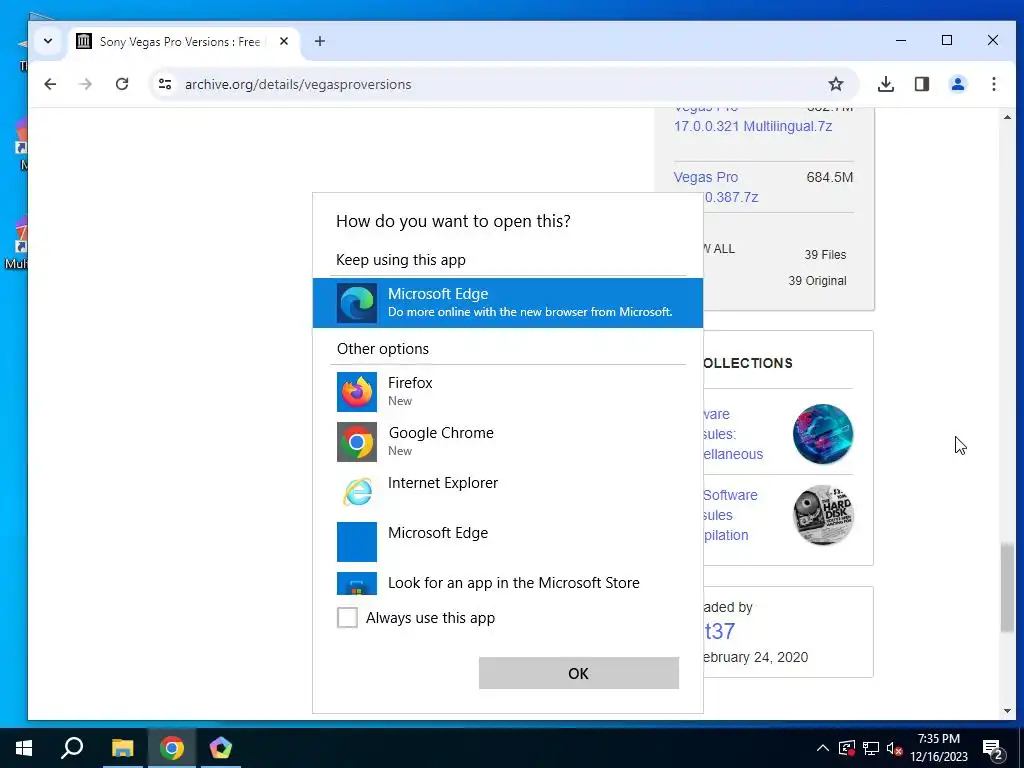Viewport: 1024px width, 768px height.
Task: Click the Edge logo in the highlighted row
Action: [357, 303]
